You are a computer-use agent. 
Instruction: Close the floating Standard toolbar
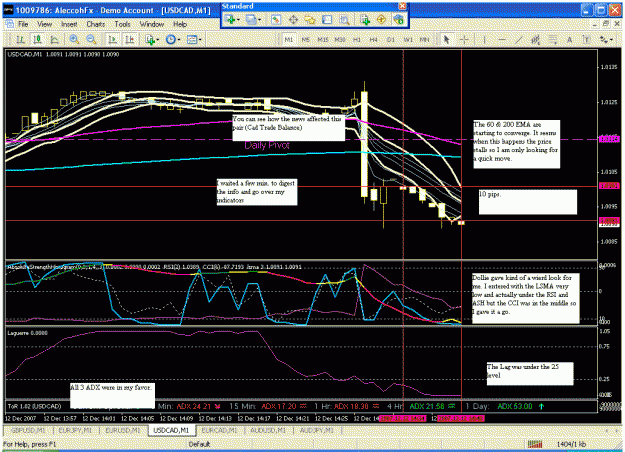pos(403,6)
